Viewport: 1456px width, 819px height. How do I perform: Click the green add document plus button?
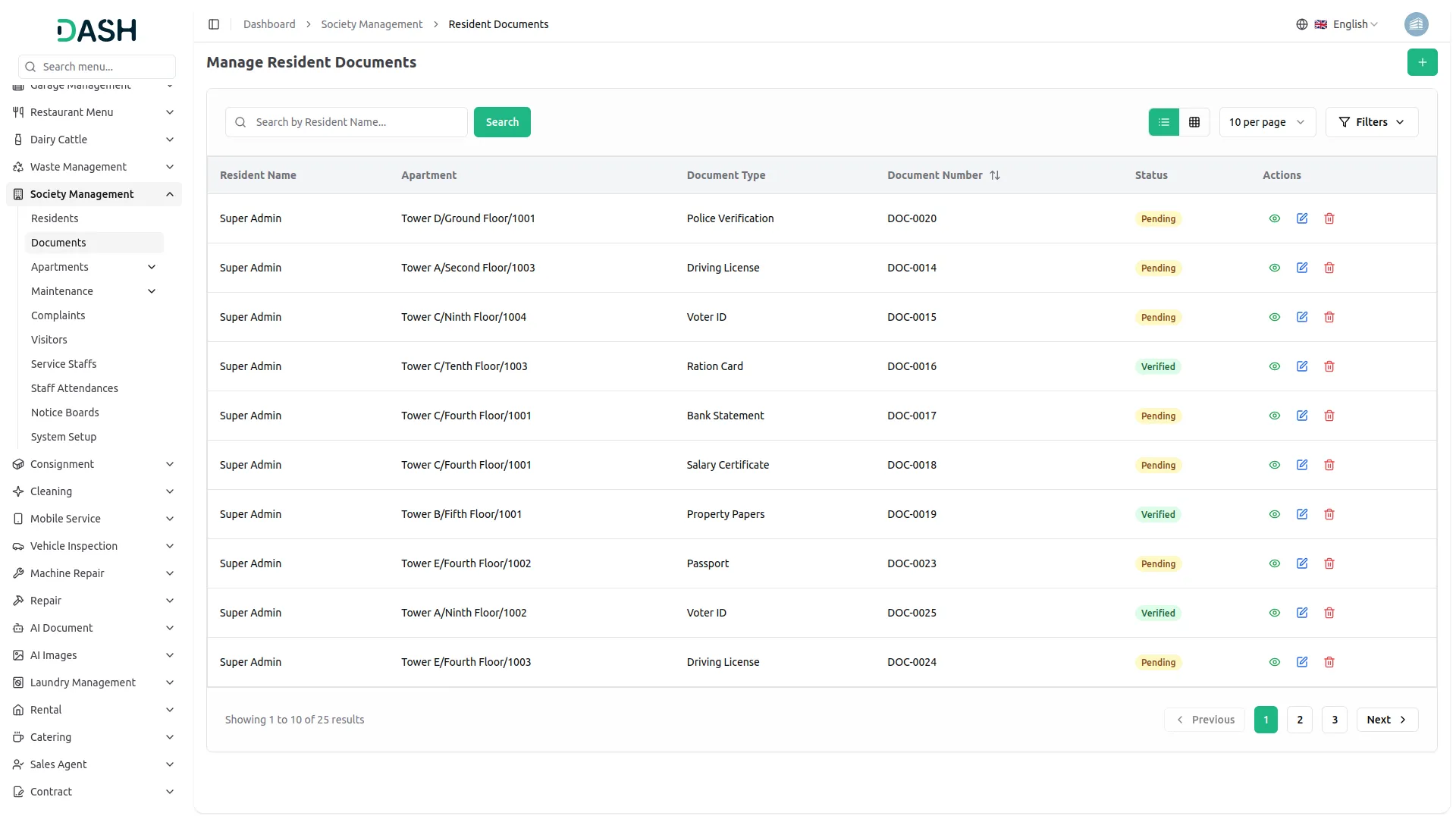tap(1422, 62)
